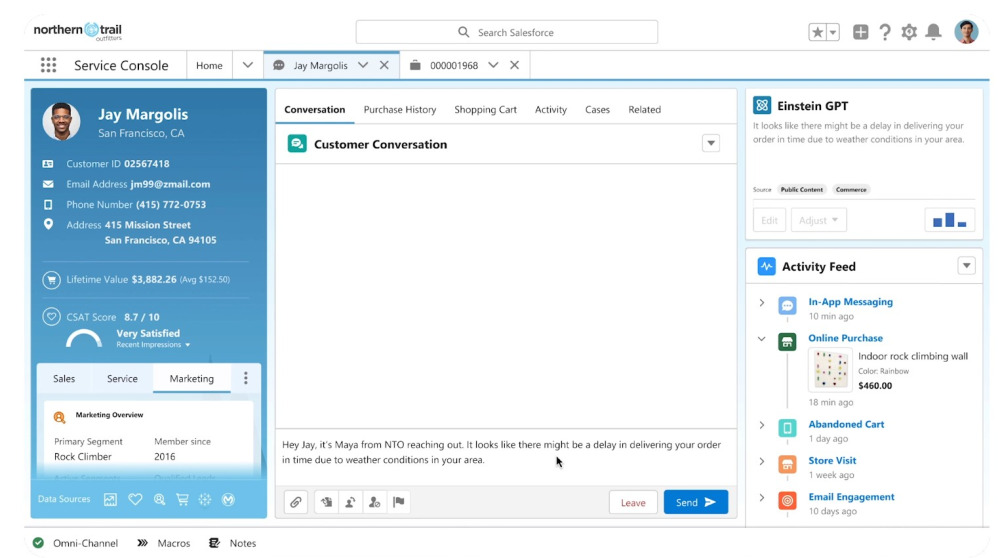Image resolution: width=1000 pixels, height=558 pixels.
Task: Open the 000001968 tab options chevron
Action: coord(493,65)
